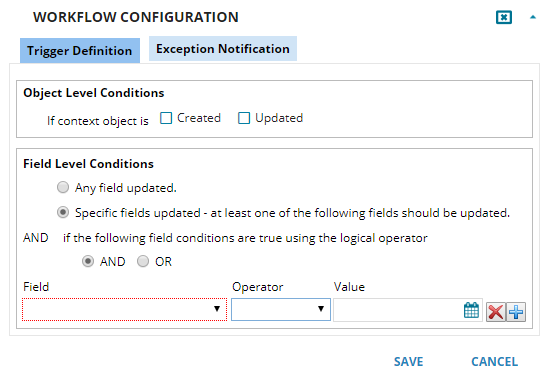
Task: Switch to the Exception Notification tab
Action: click(223, 49)
